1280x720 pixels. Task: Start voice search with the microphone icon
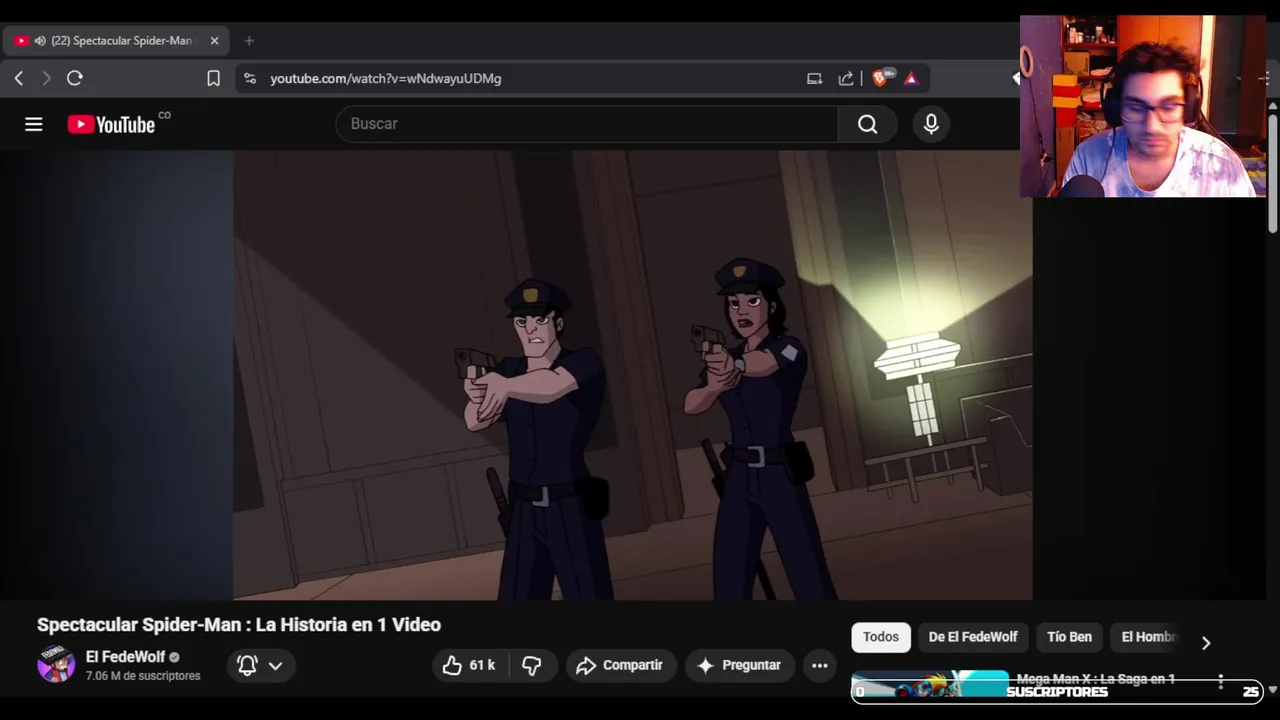931,124
